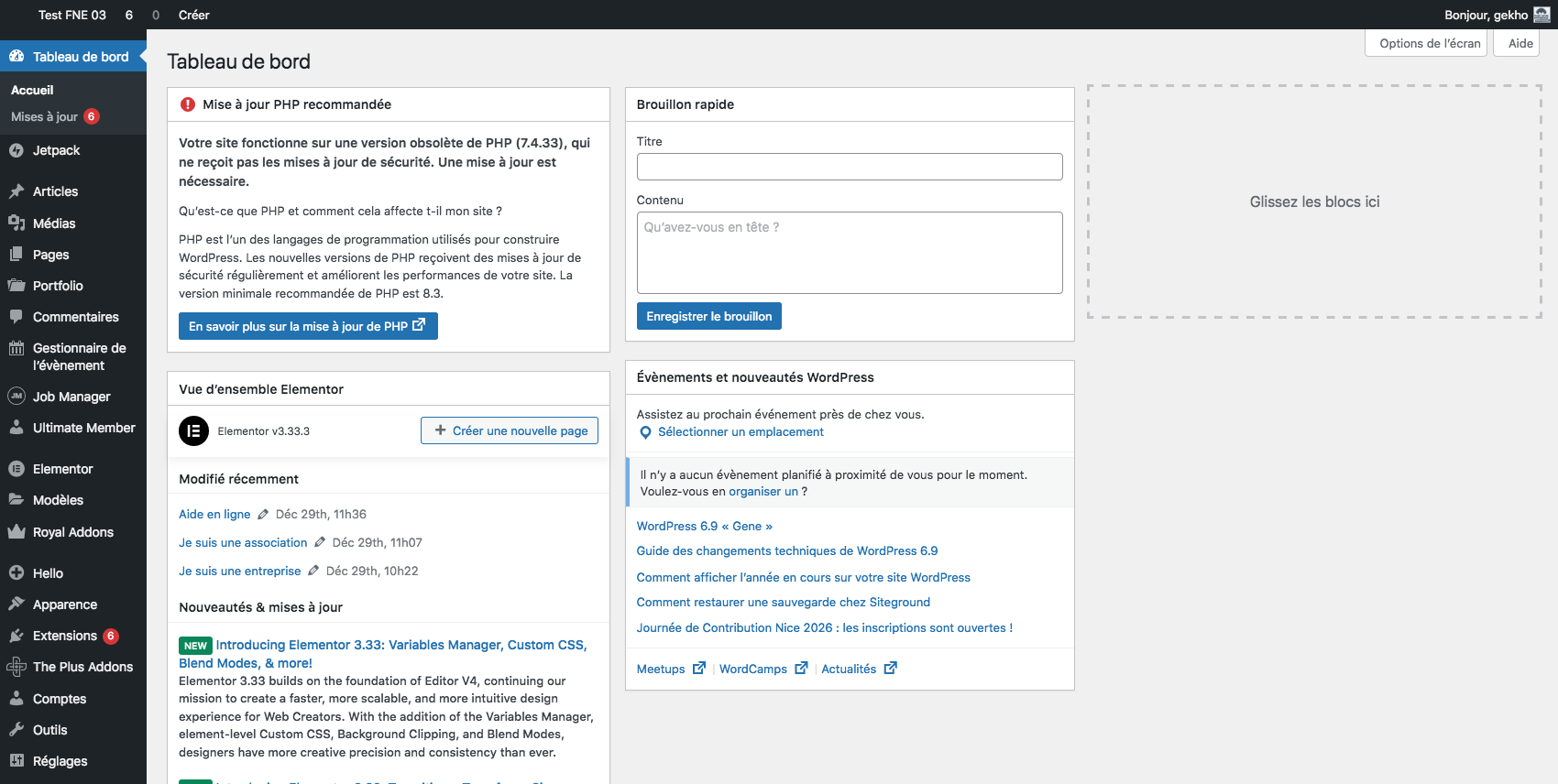Click the Commentaires speech bubble icon

[16, 317]
